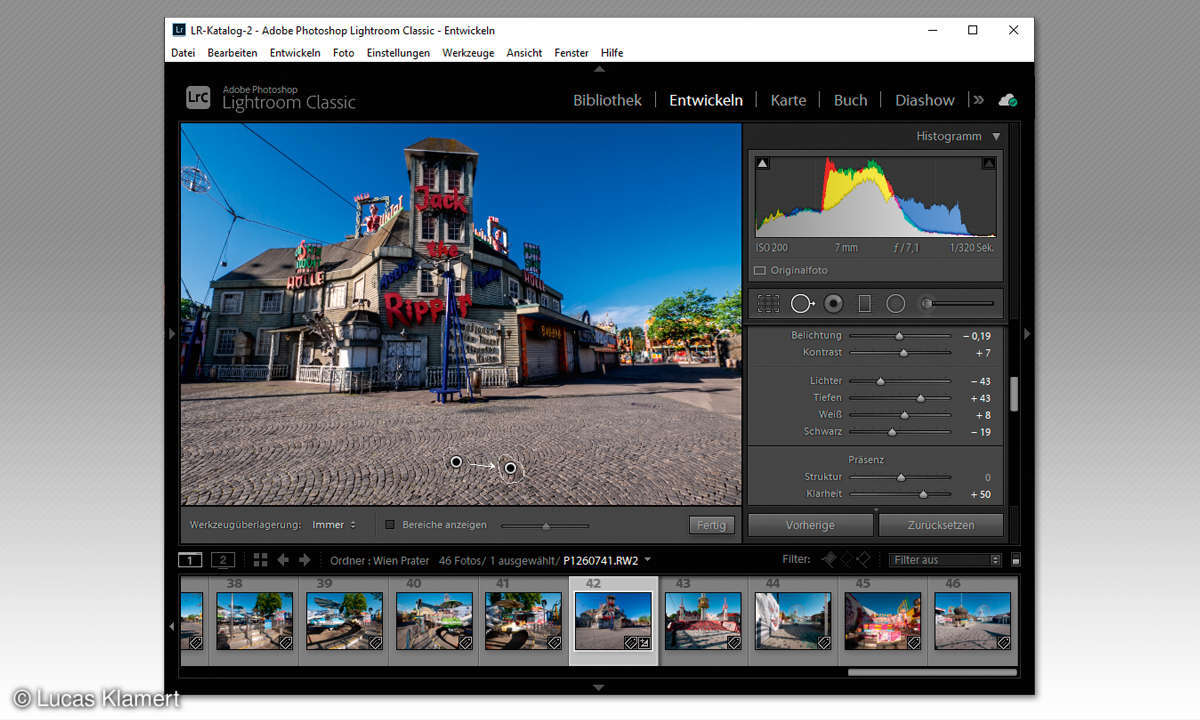Screen dimensions: 1200x720
Task: Open the Ansicht menu
Action: pos(524,53)
